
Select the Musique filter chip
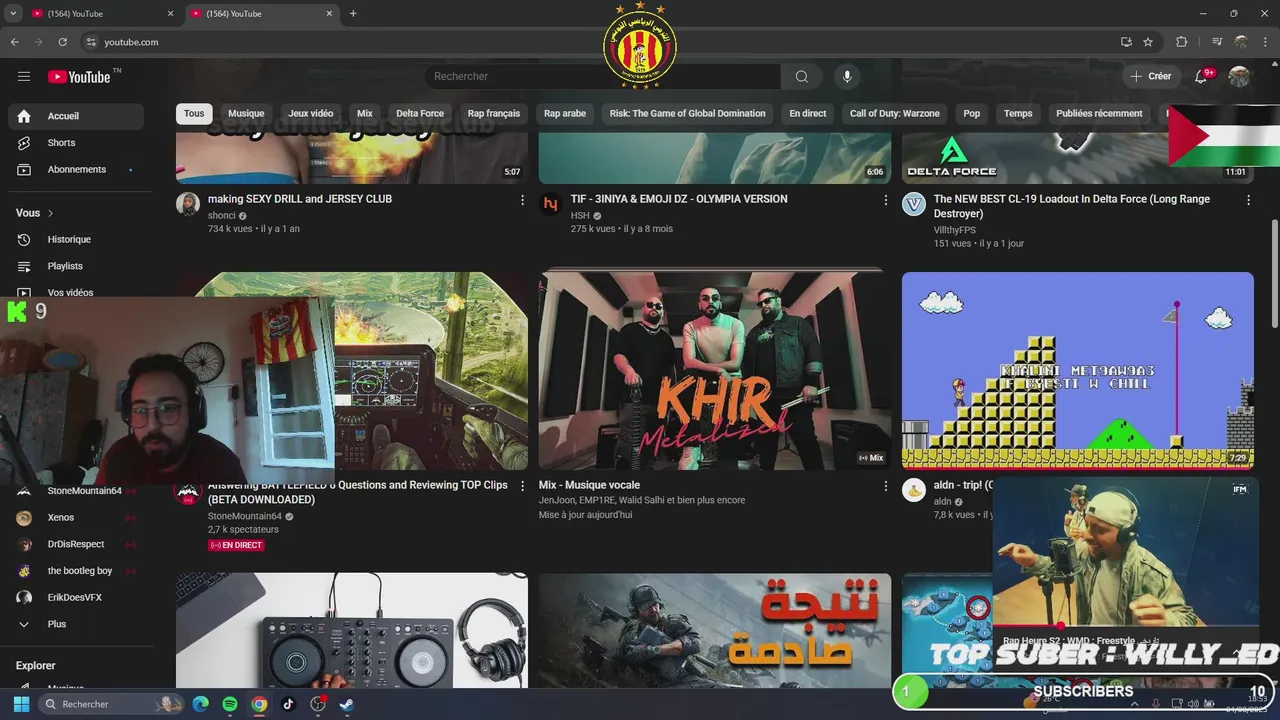pos(246,114)
